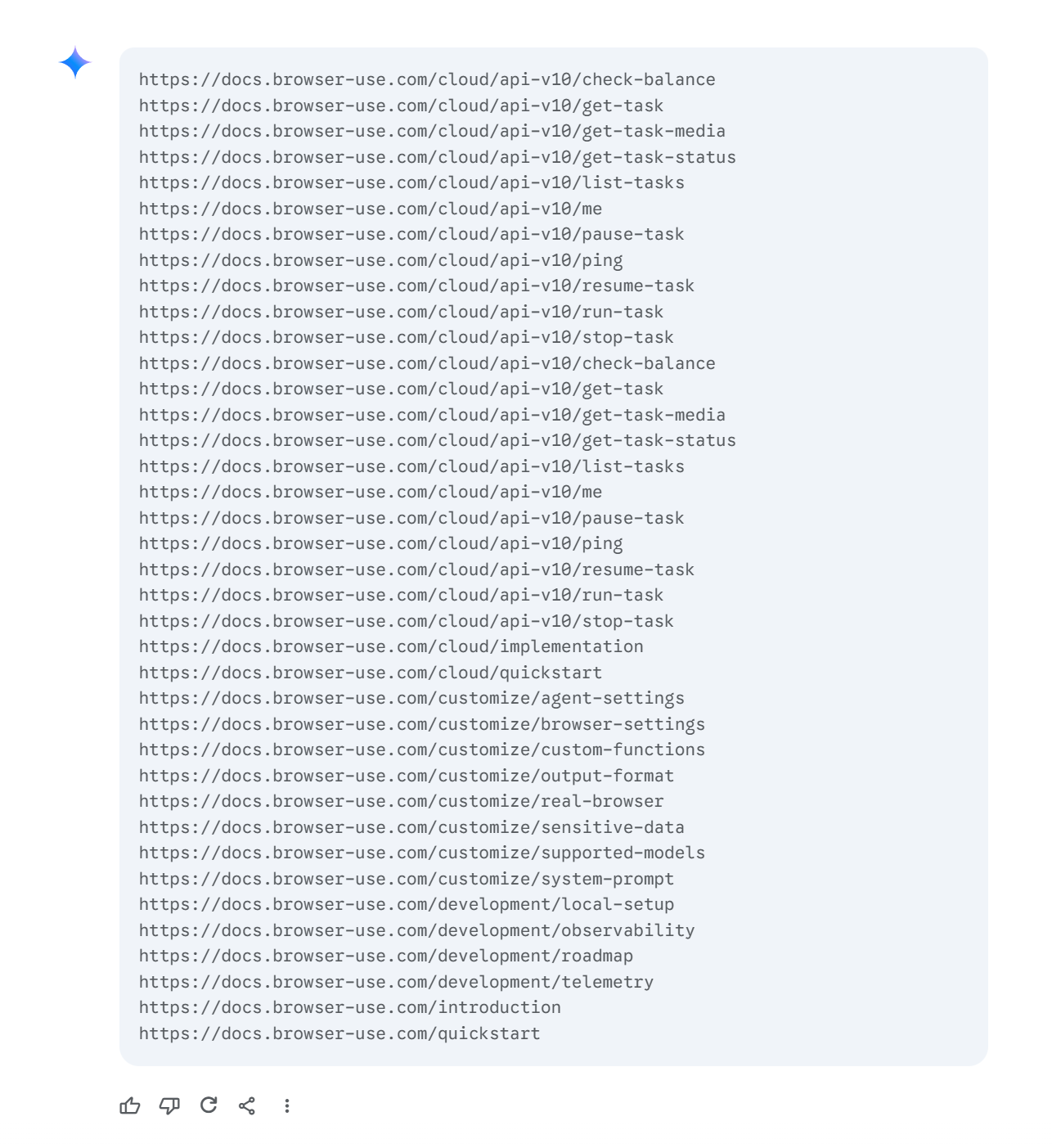Select the customize/supported-models link
This screenshot has width=1052, height=1148.
coord(422,853)
